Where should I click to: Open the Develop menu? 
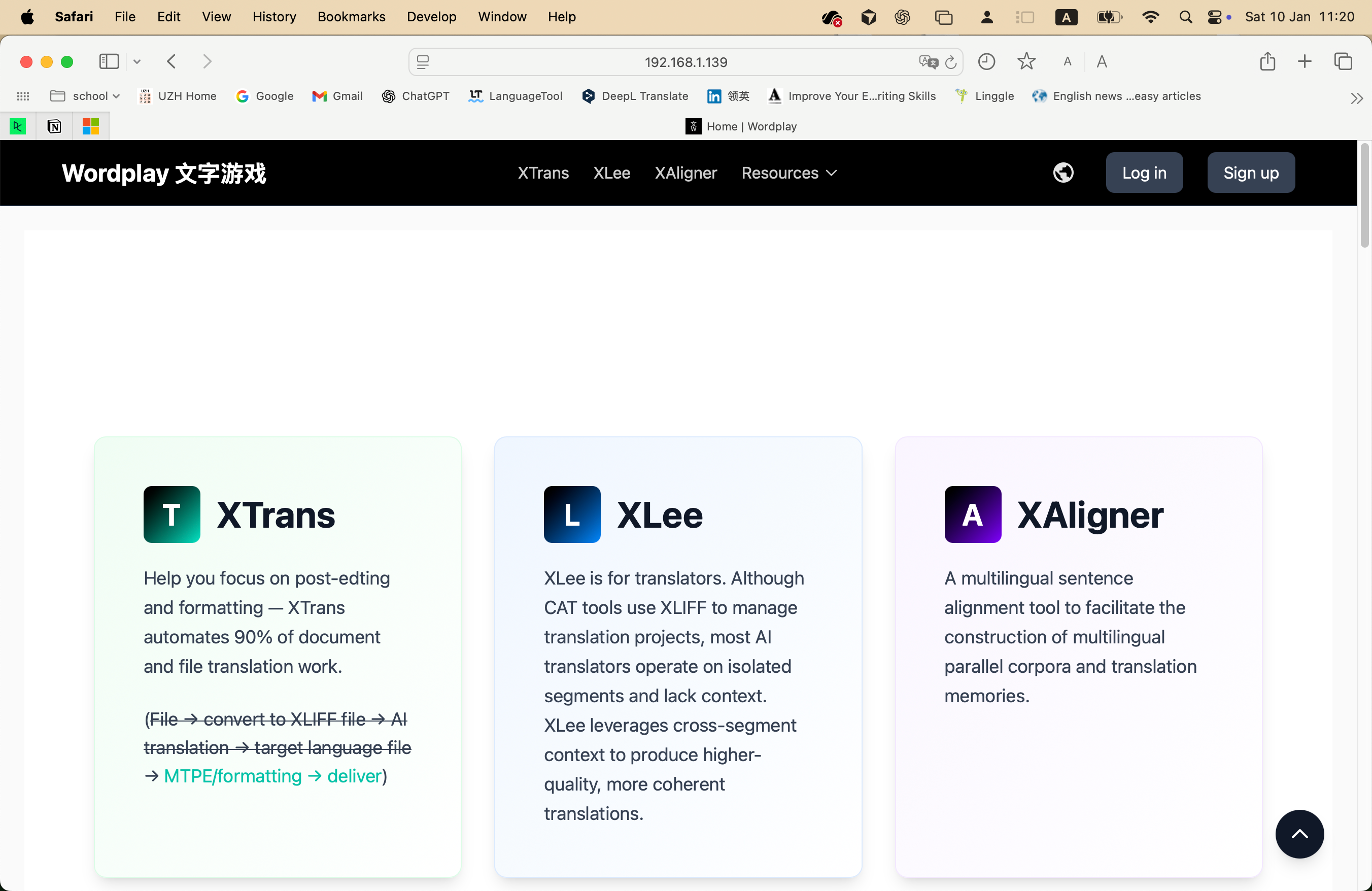pyautogui.click(x=431, y=17)
